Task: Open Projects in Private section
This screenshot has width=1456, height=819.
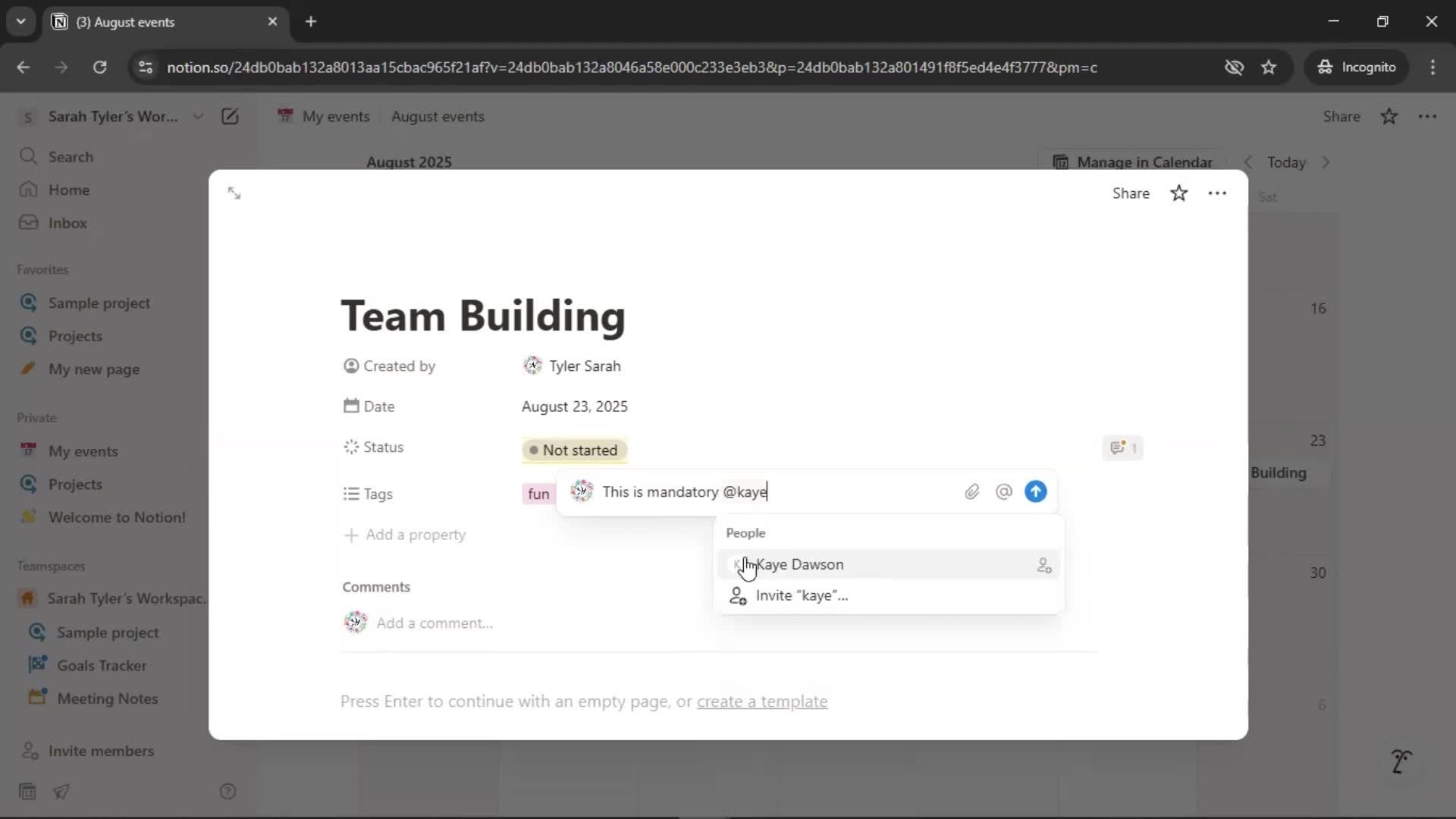Action: 75,484
